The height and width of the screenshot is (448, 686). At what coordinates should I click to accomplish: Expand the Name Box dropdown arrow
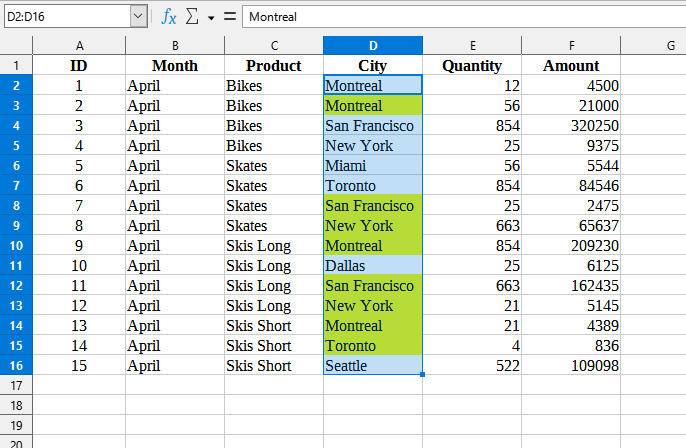137,17
